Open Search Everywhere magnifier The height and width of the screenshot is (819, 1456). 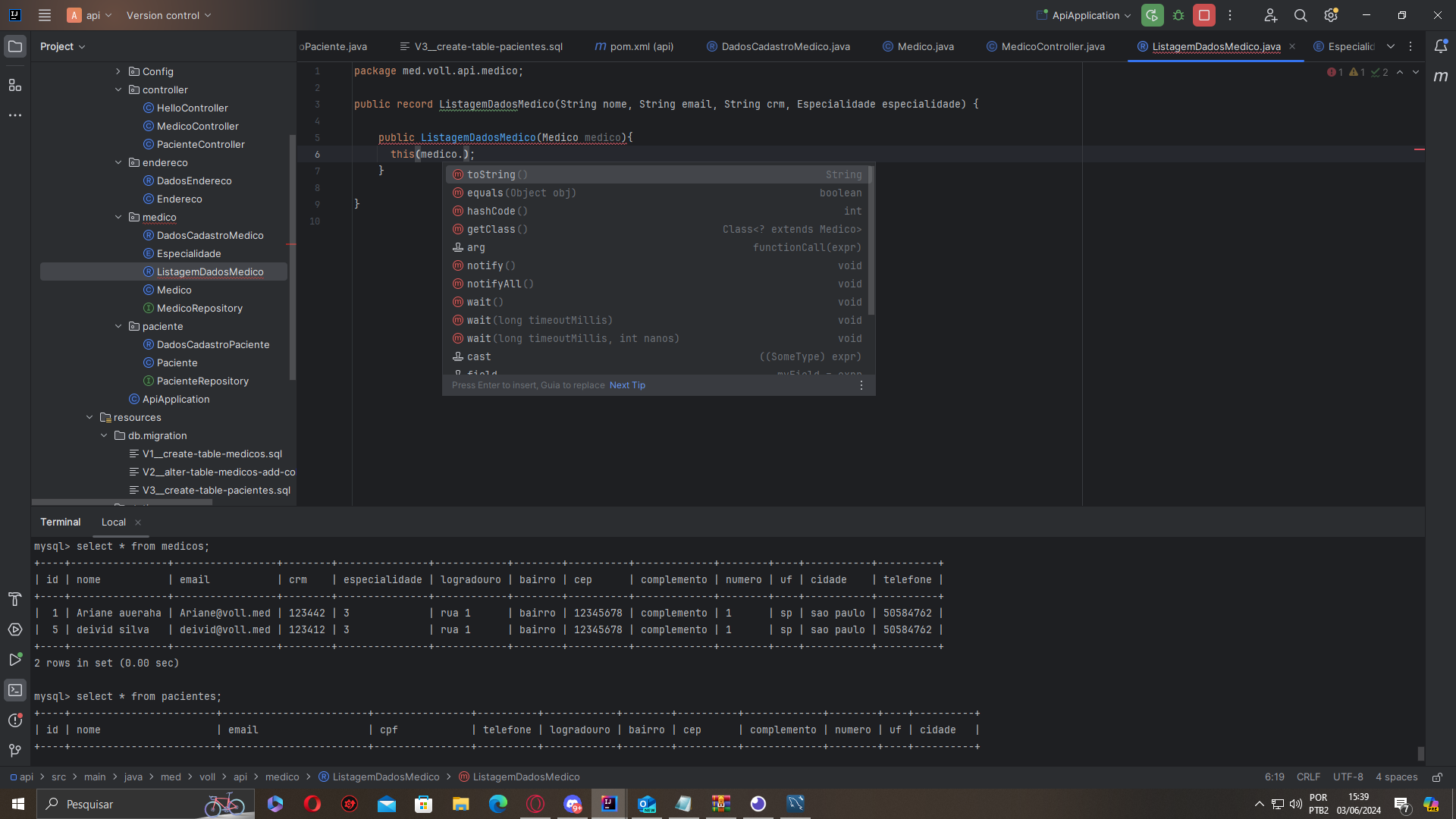[x=1301, y=15]
